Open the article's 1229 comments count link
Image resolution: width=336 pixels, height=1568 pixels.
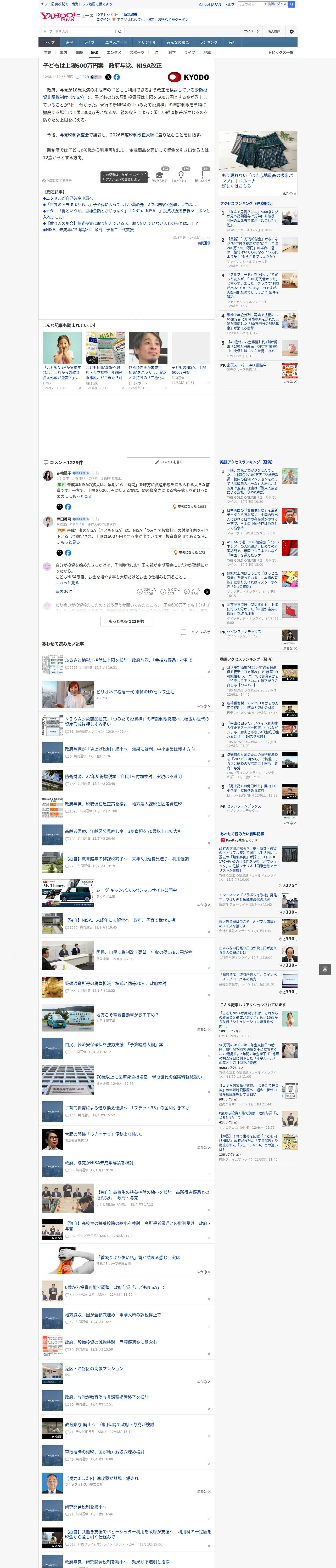point(82,77)
